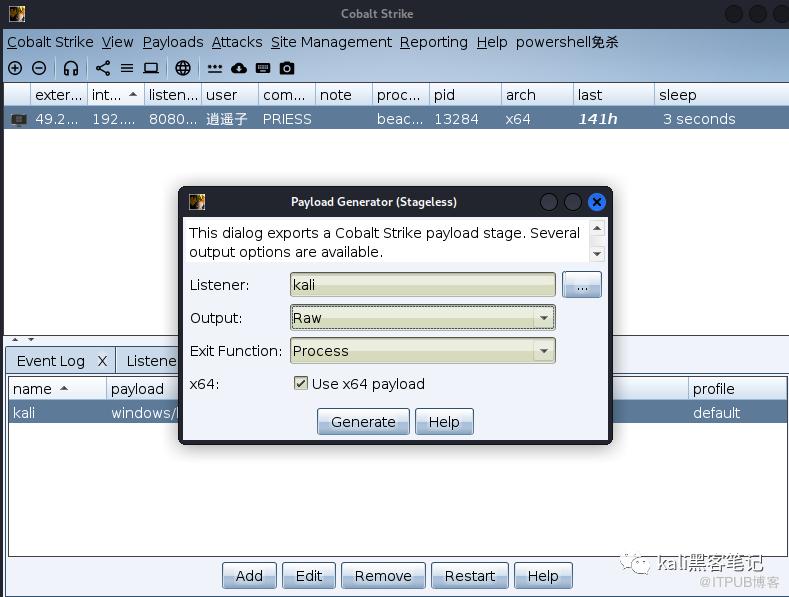Open the Reporting menu
The image size is (789, 597).
pyautogui.click(x=433, y=42)
